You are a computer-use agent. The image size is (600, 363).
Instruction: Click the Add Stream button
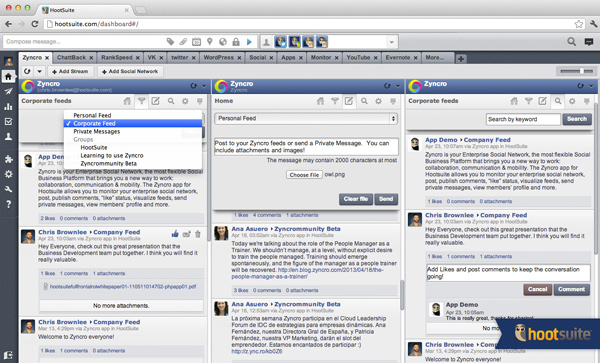[70, 72]
